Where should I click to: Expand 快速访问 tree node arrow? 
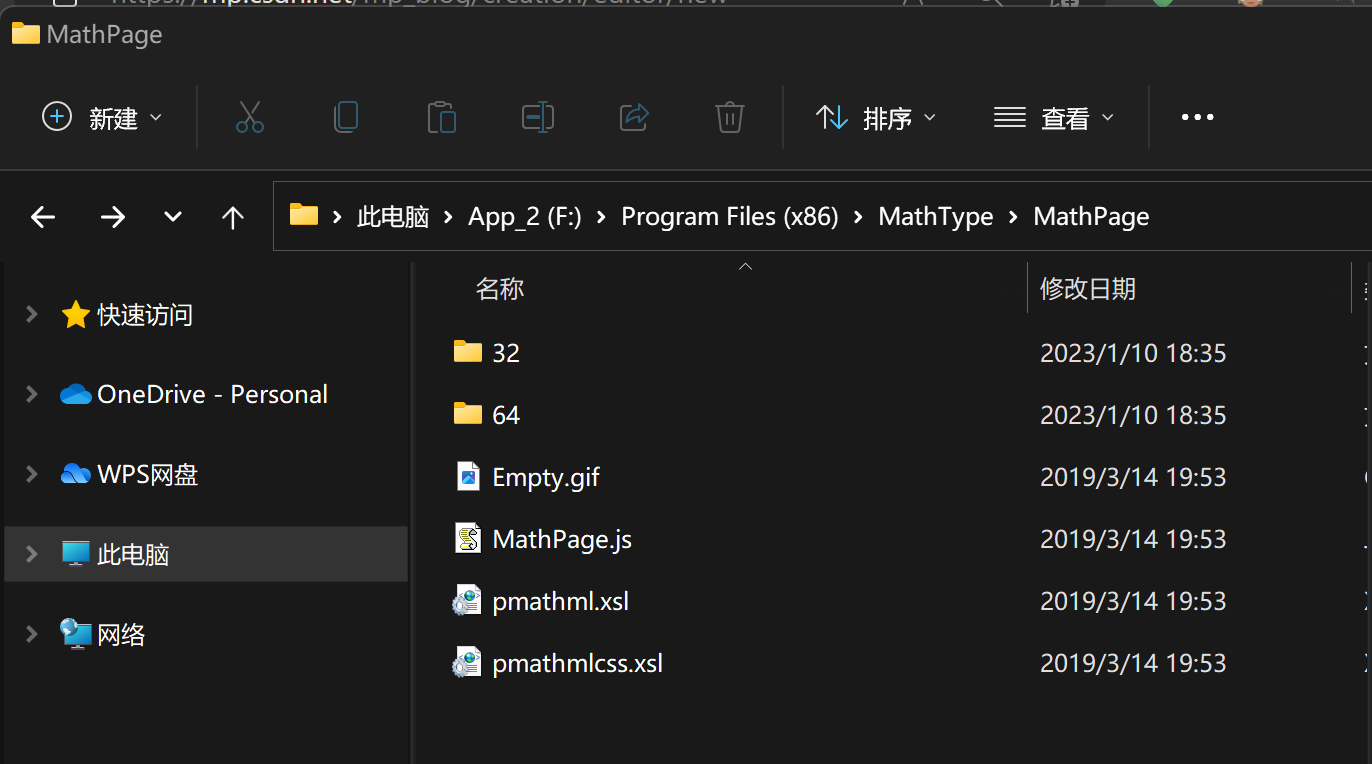32,314
